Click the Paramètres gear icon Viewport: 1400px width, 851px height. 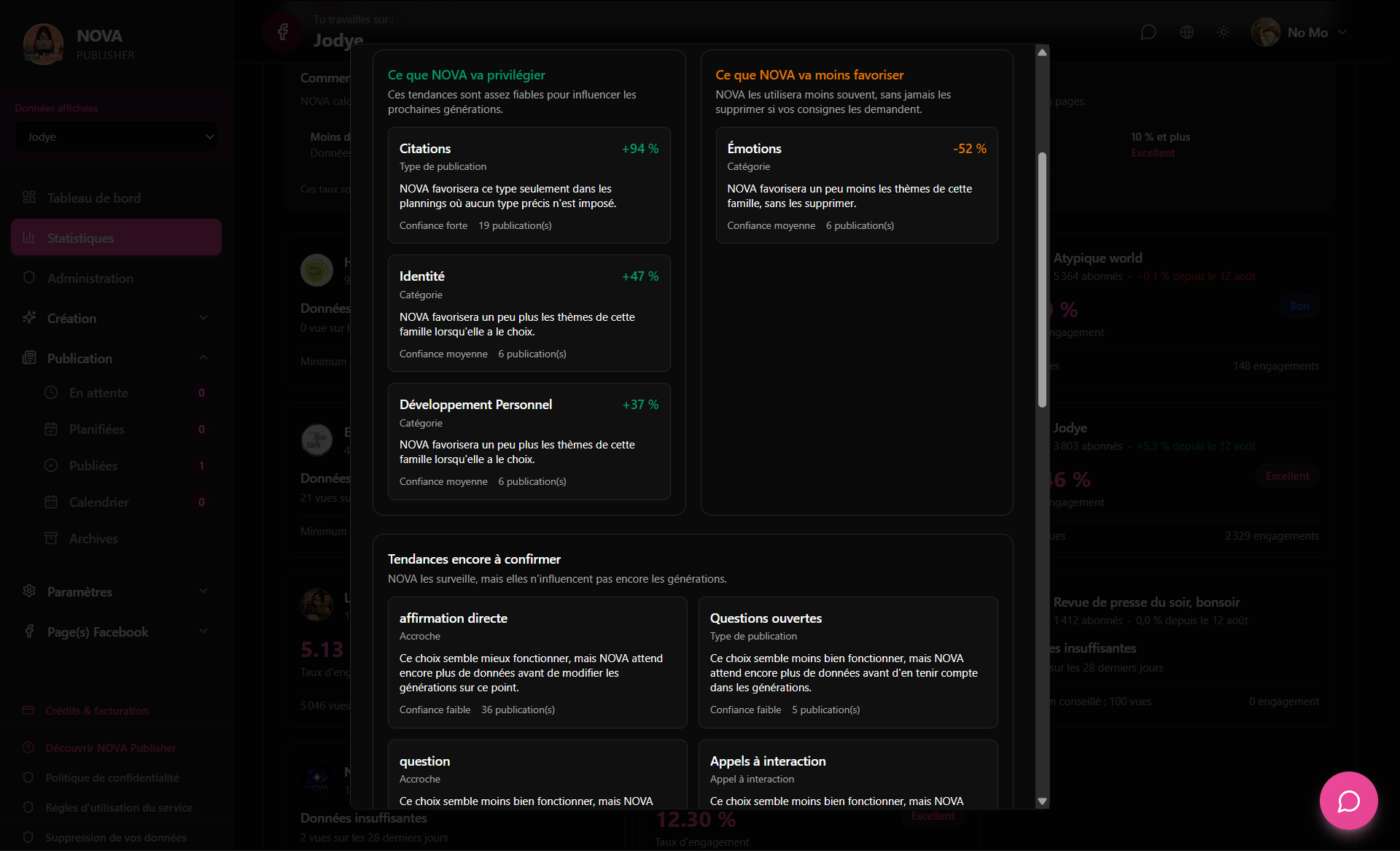pyautogui.click(x=29, y=591)
